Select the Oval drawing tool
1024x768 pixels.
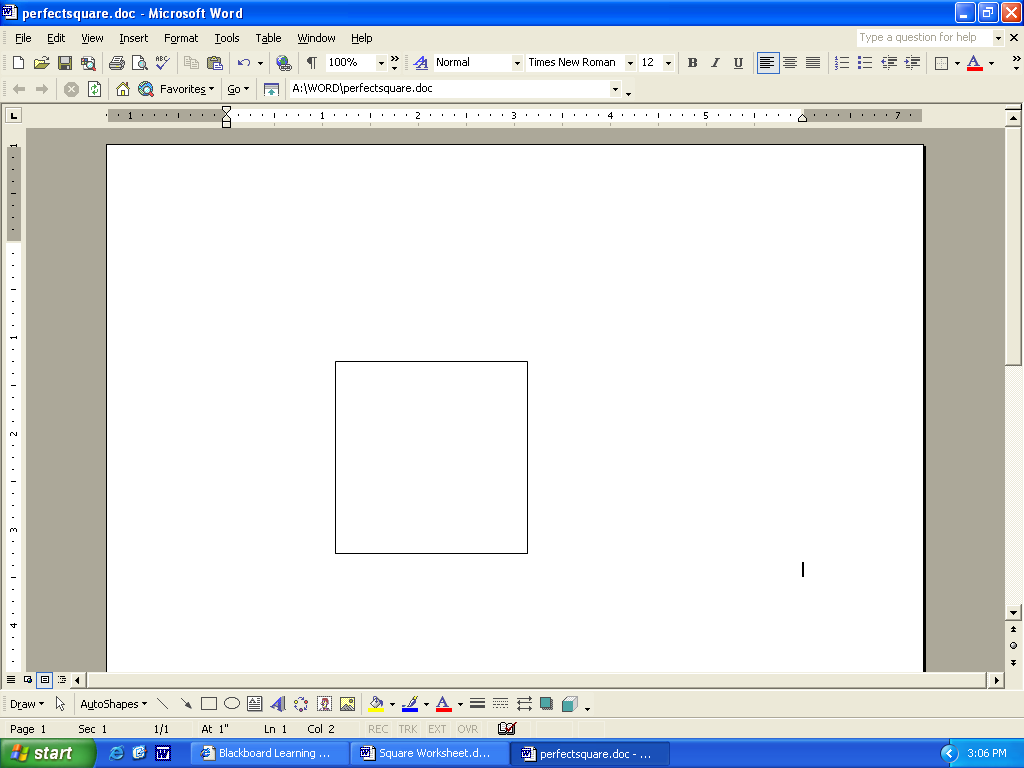click(232, 703)
